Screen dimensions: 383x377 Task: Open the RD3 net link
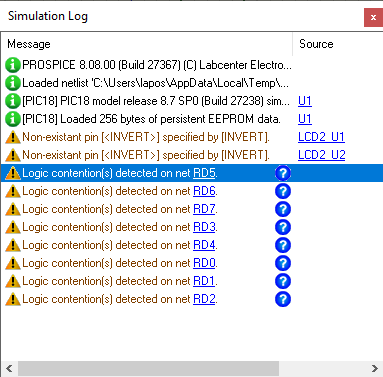click(x=204, y=227)
